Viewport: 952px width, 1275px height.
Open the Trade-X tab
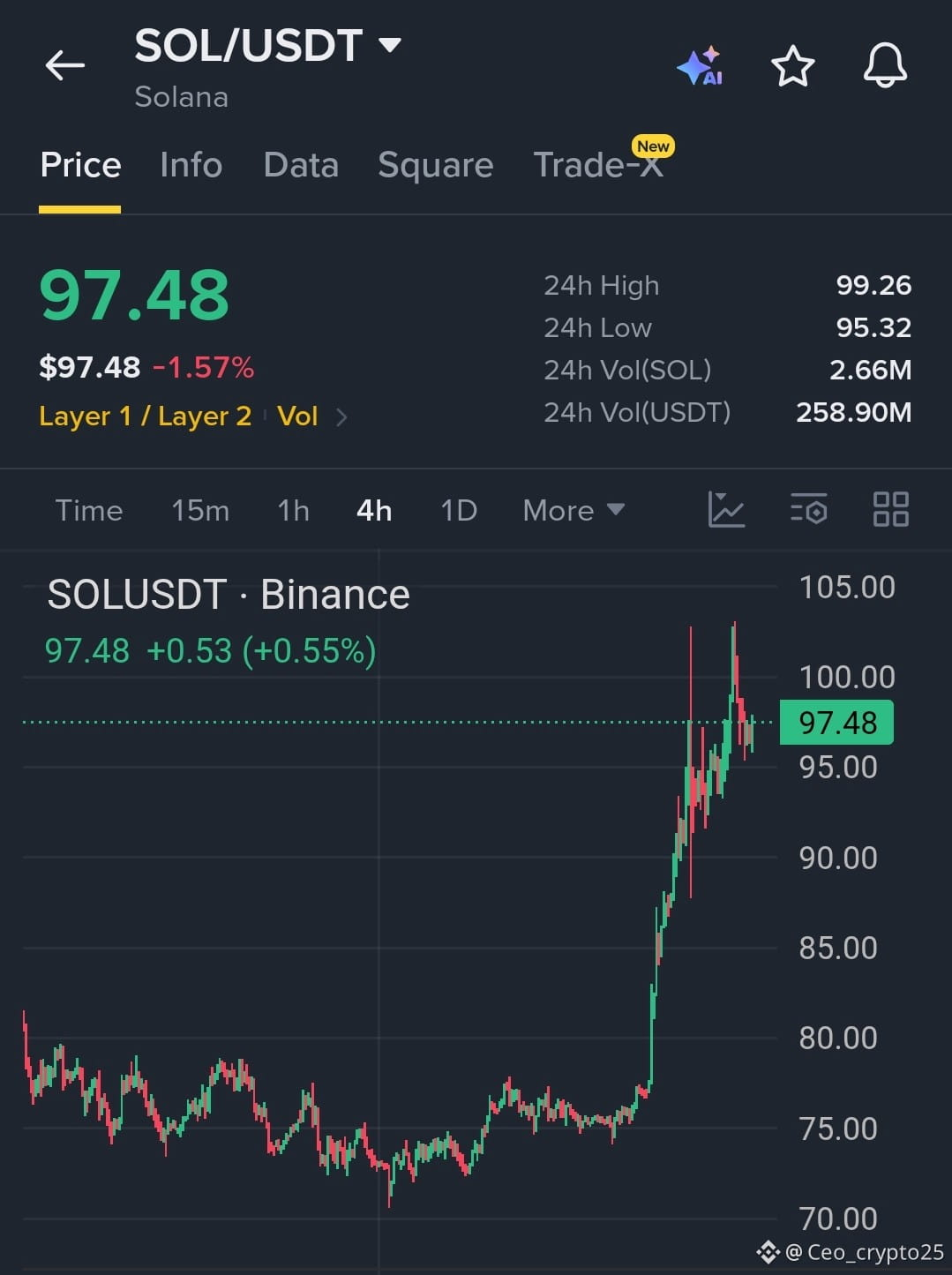599,165
